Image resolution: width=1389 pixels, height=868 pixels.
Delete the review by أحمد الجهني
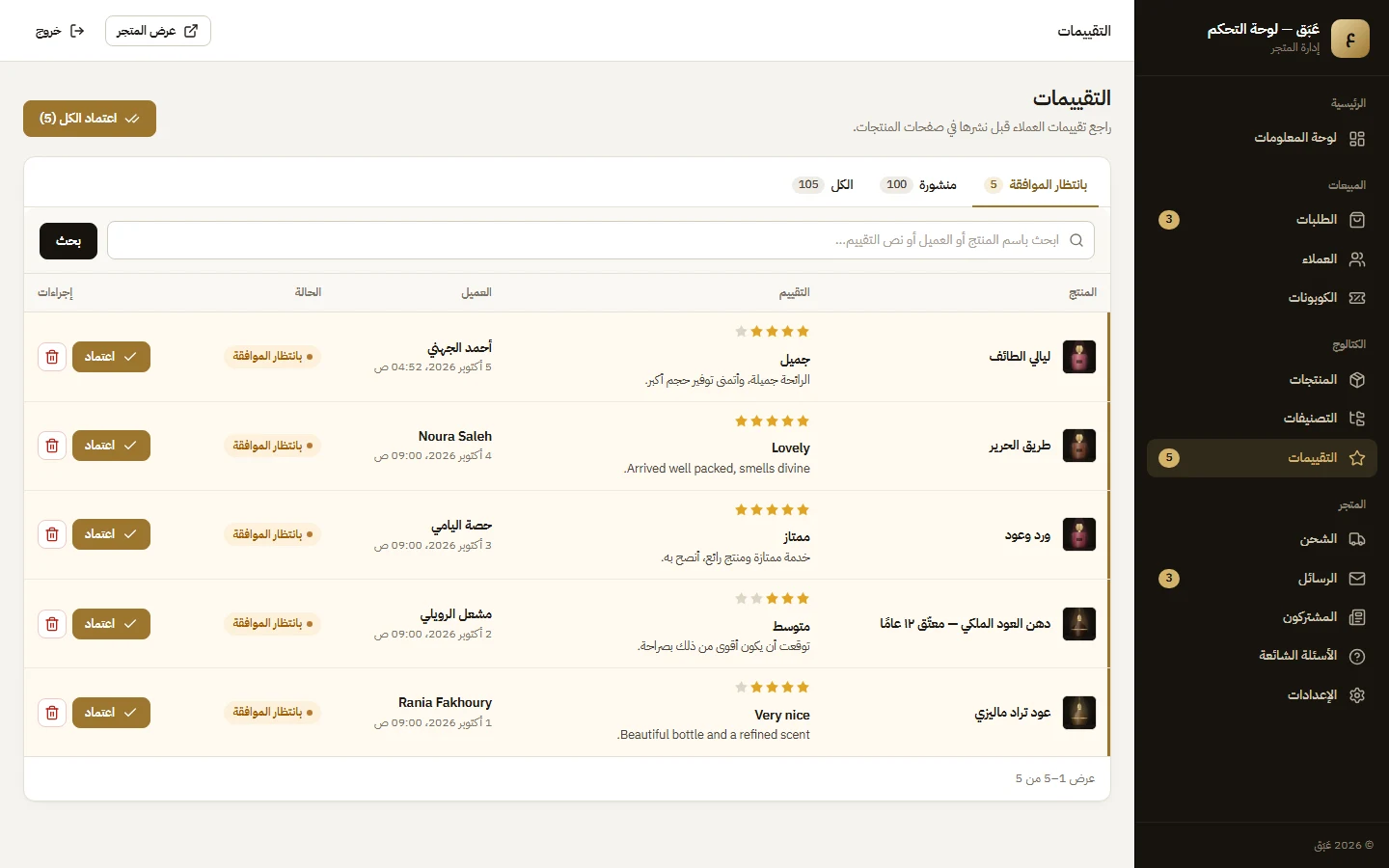click(52, 357)
